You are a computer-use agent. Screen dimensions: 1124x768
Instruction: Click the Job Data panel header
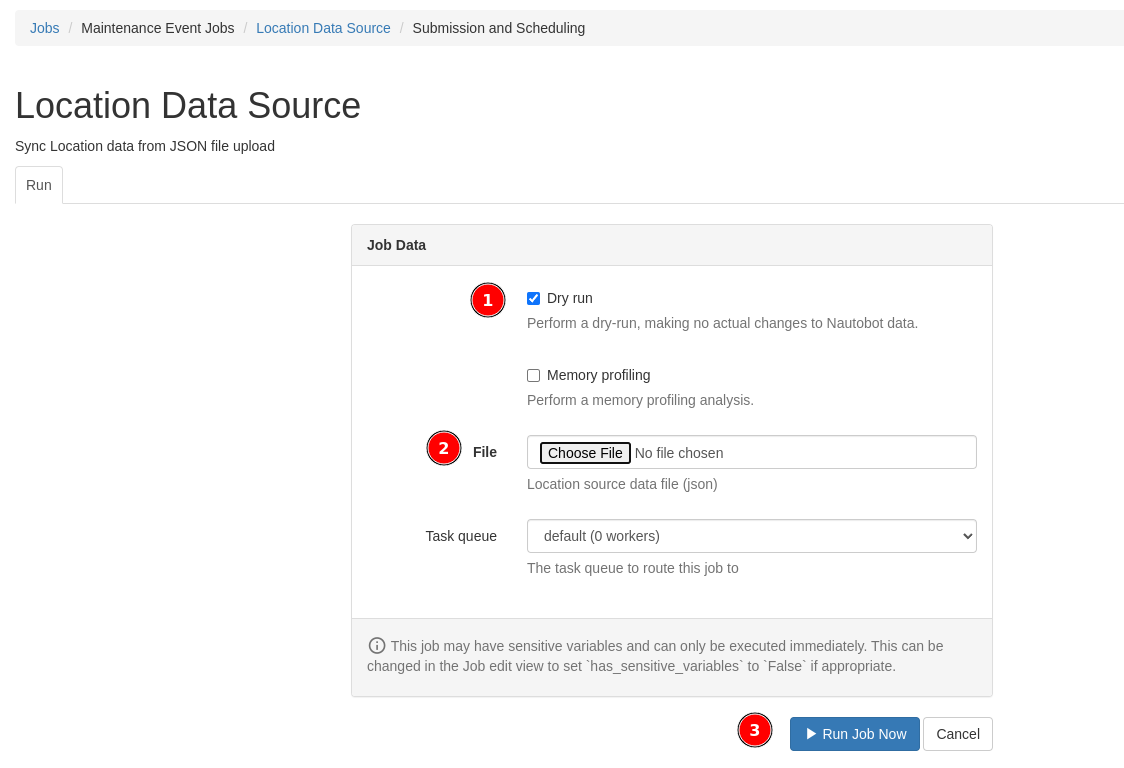(x=396, y=245)
